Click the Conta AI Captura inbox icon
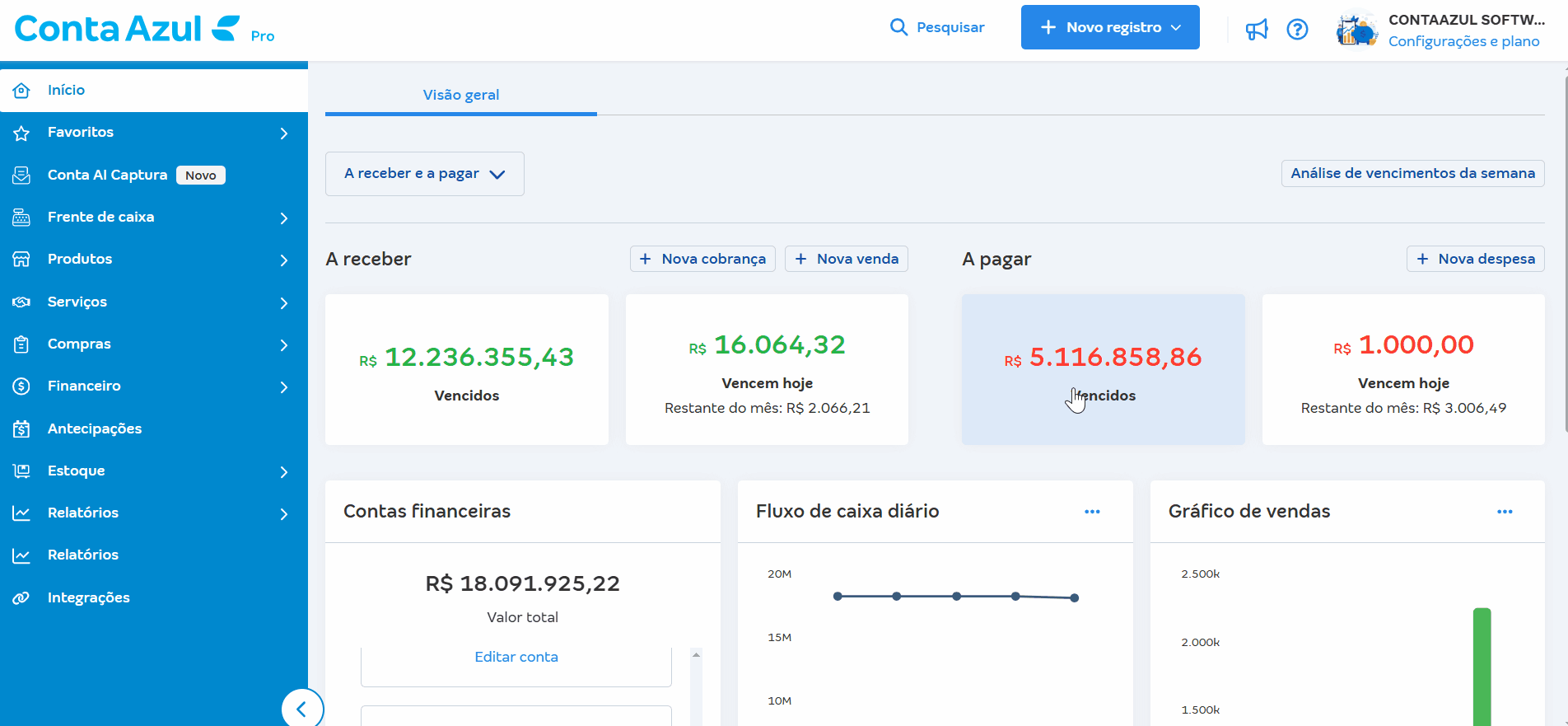Image resolution: width=1568 pixels, height=726 pixels. pos(21,175)
